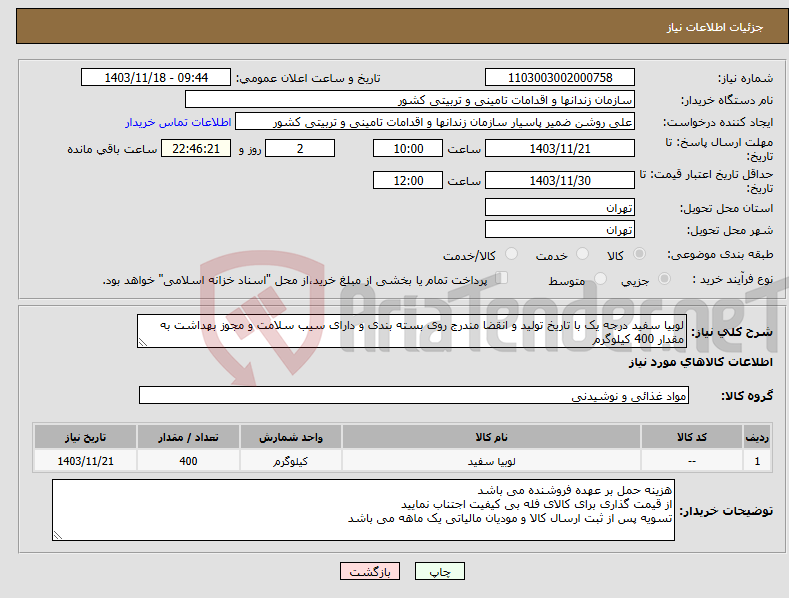Viewport: 789px width, 598px height.
Task: Click the گروه کالا field مواد غذائی و نوشیدنی
Action: 414,396
